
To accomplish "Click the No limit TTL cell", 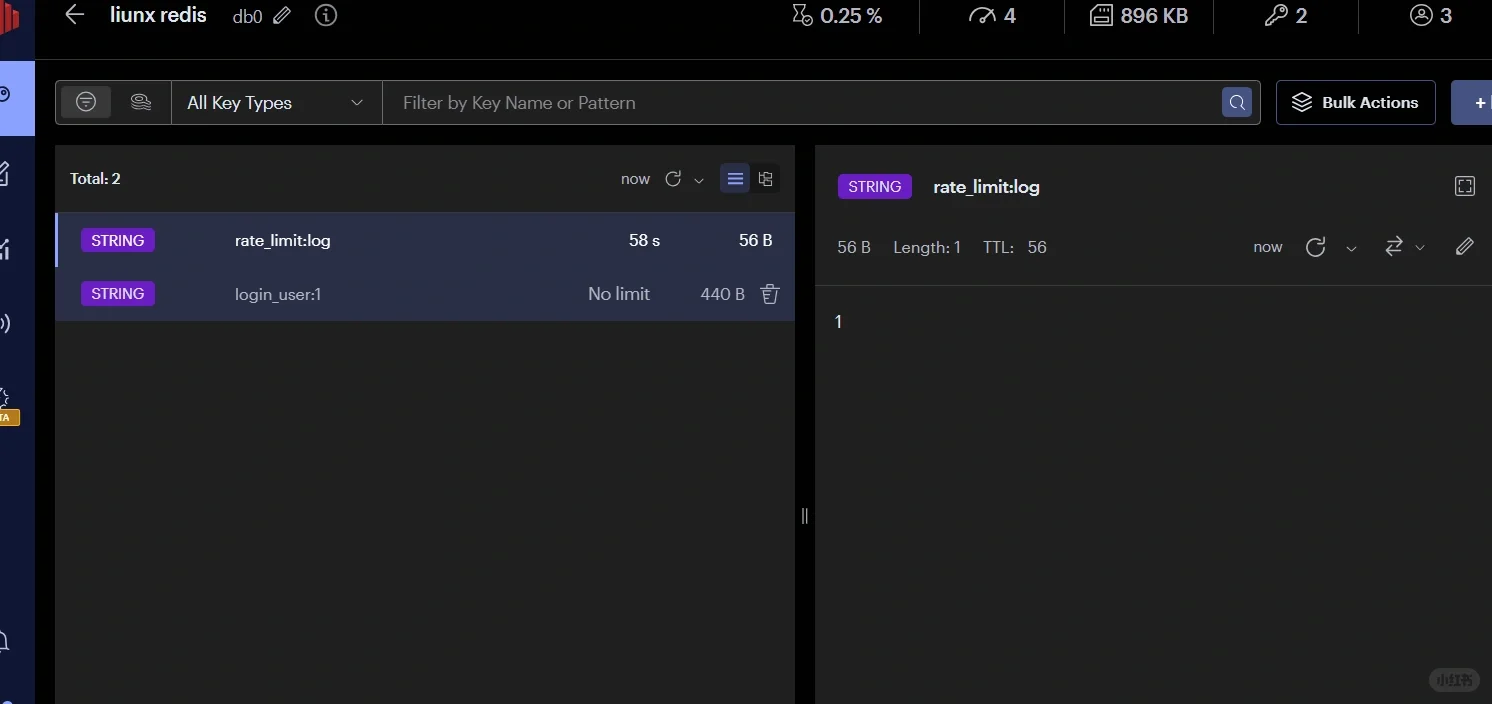I will point(619,294).
